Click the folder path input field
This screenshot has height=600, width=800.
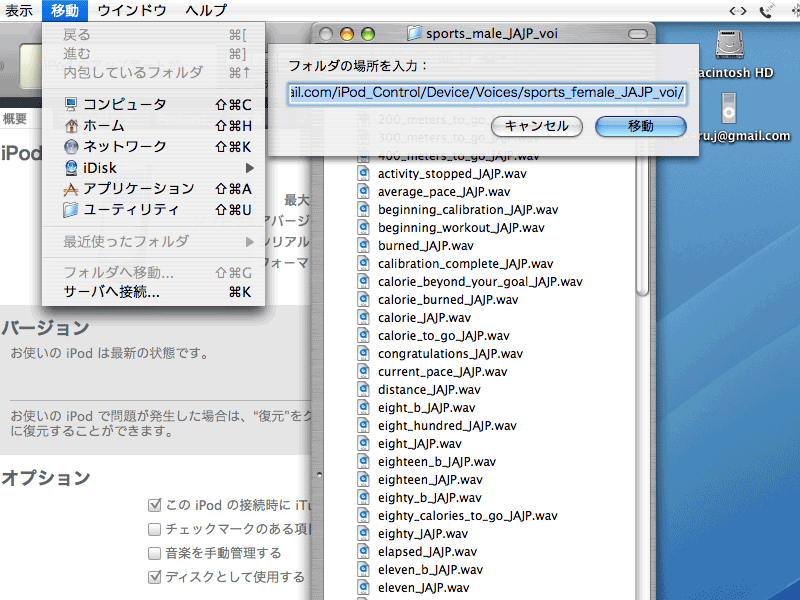[487, 93]
